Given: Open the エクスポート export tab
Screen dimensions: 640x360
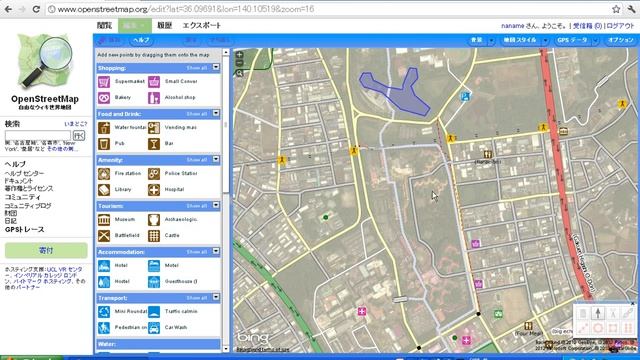Looking at the screenshot, I should (x=202, y=25).
